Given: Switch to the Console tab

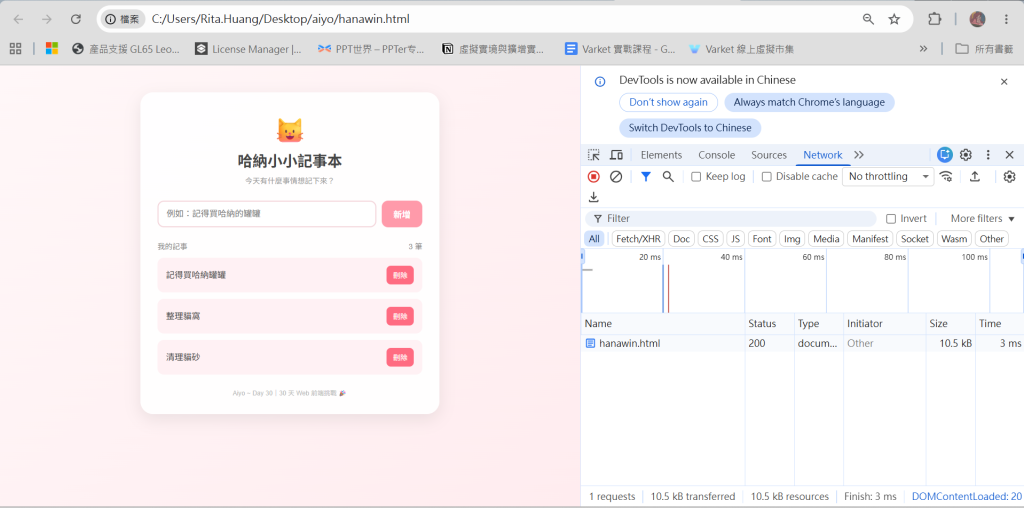Looking at the screenshot, I should tap(716, 155).
